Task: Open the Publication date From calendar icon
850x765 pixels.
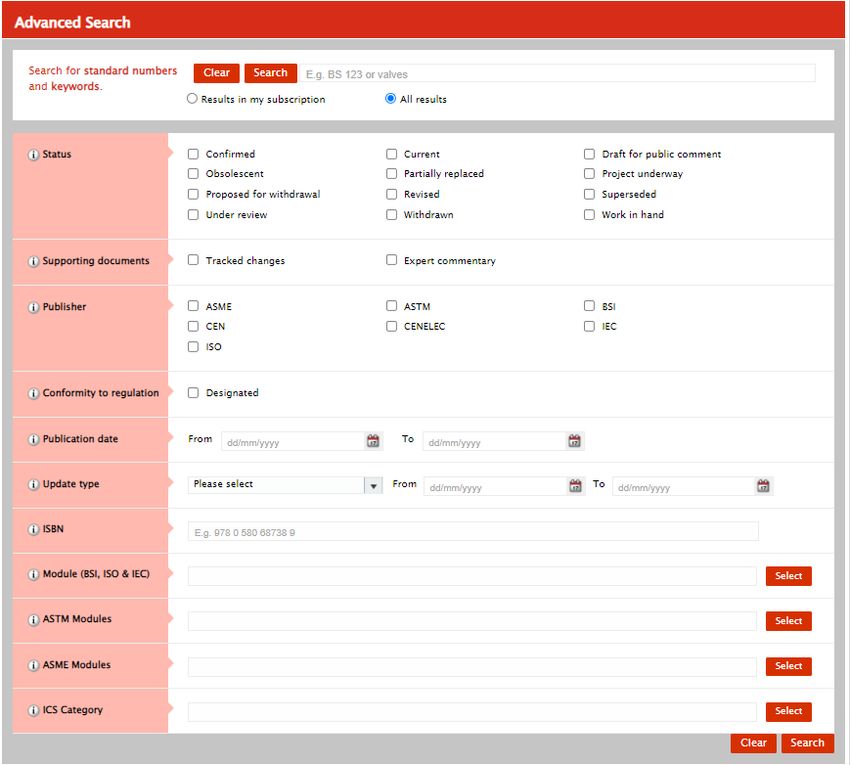Action: point(373,441)
